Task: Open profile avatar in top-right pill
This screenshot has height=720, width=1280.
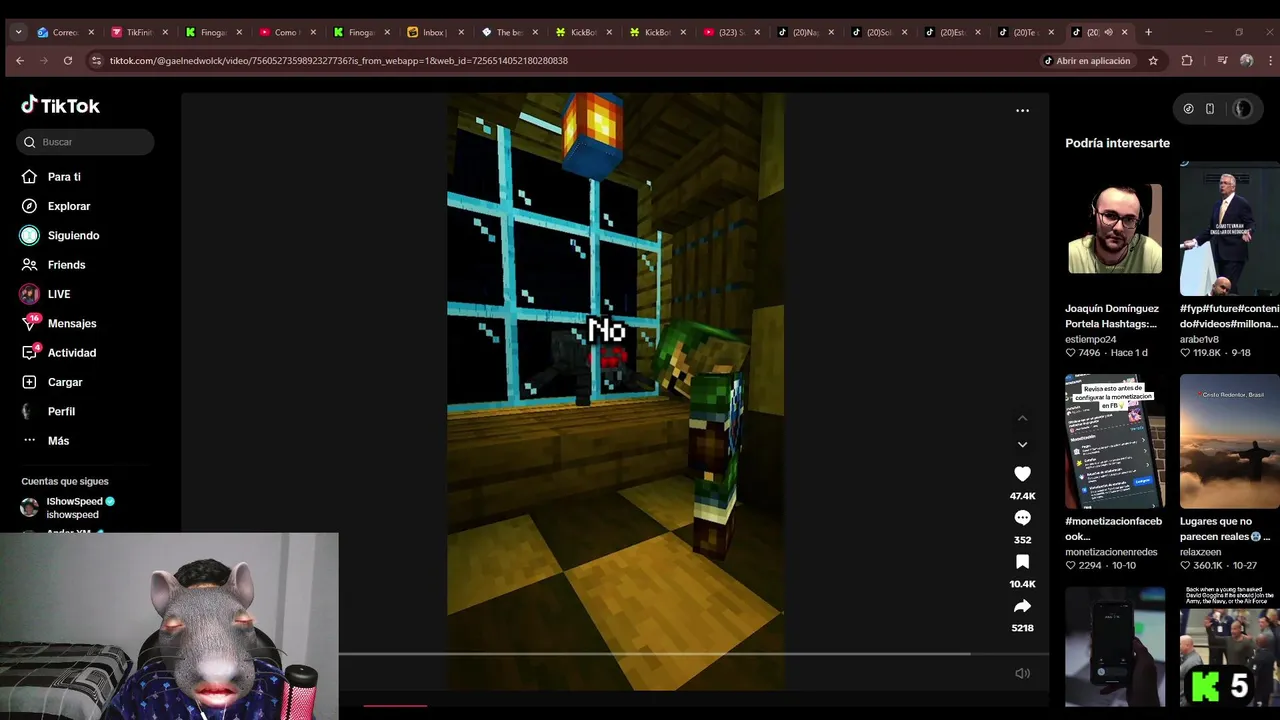Action: pos(1242,109)
